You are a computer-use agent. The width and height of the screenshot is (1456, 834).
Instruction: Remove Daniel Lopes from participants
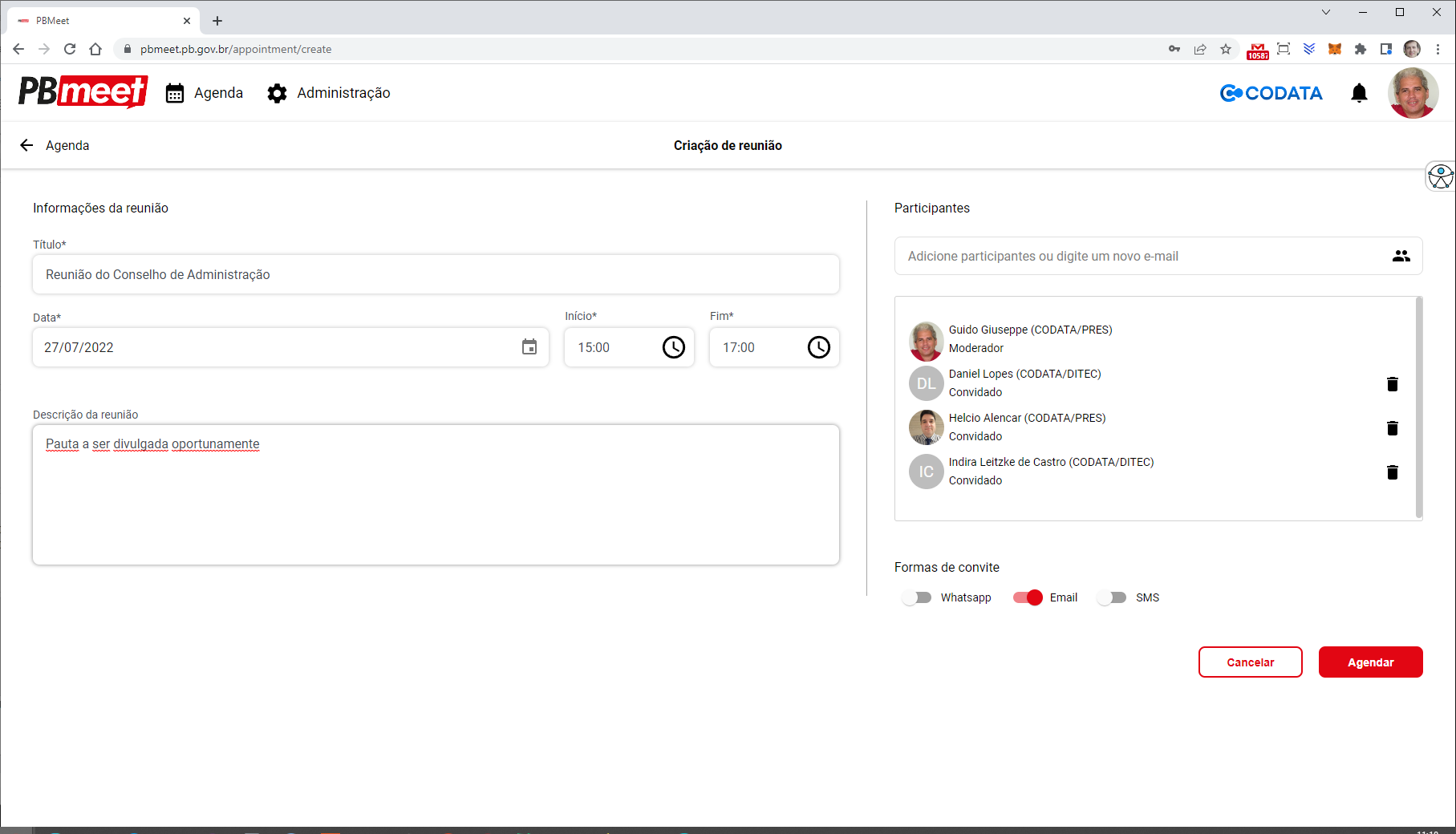[x=1392, y=384]
